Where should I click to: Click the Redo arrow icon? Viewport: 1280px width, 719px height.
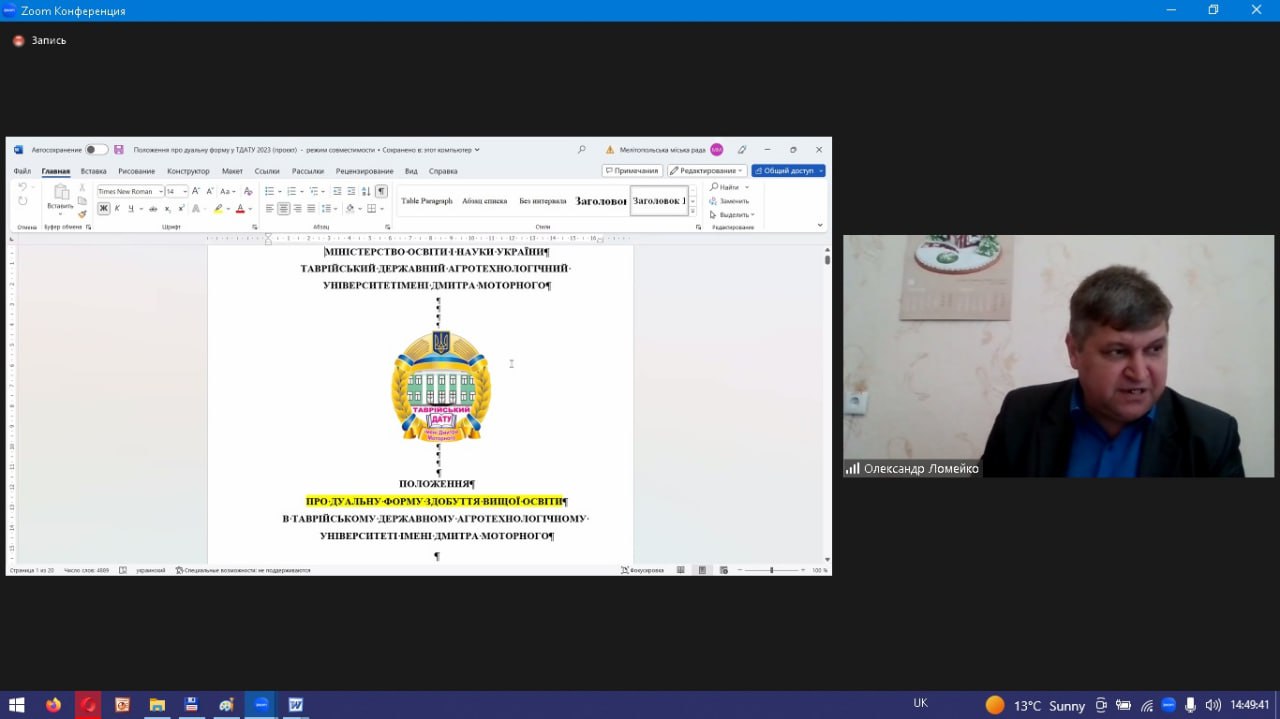point(23,201)
